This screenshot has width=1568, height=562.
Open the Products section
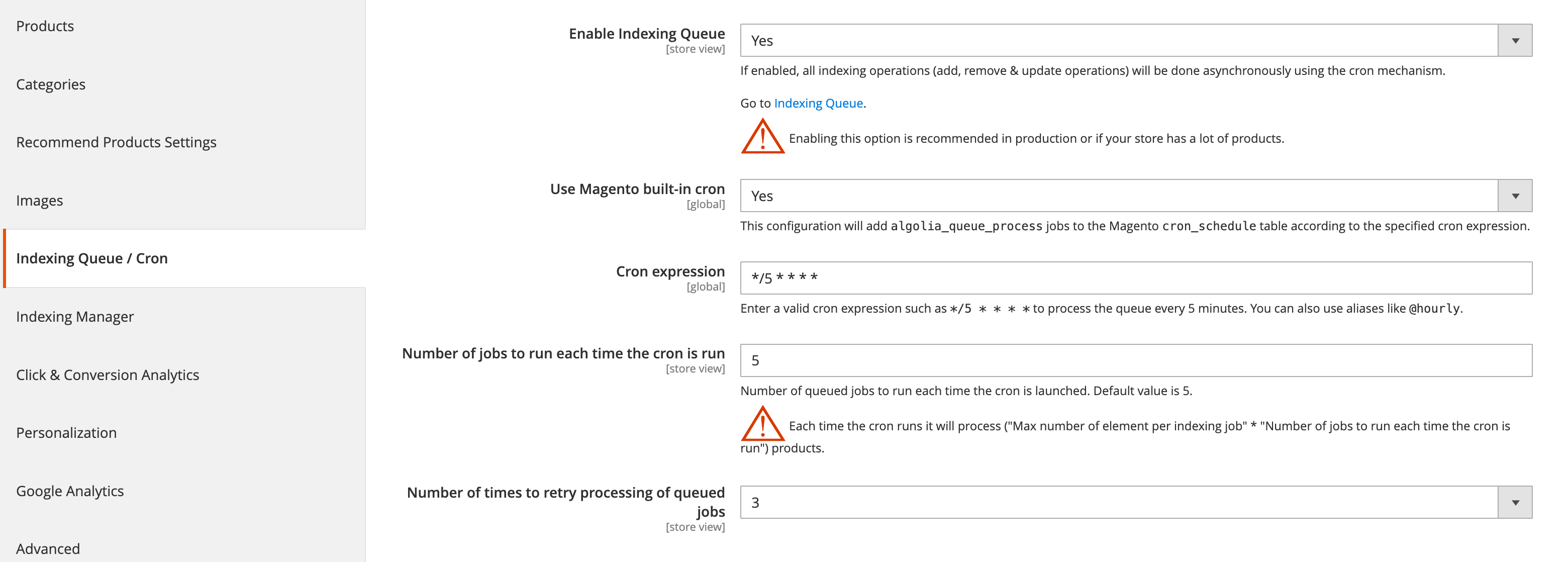click(x=45, y=26)
